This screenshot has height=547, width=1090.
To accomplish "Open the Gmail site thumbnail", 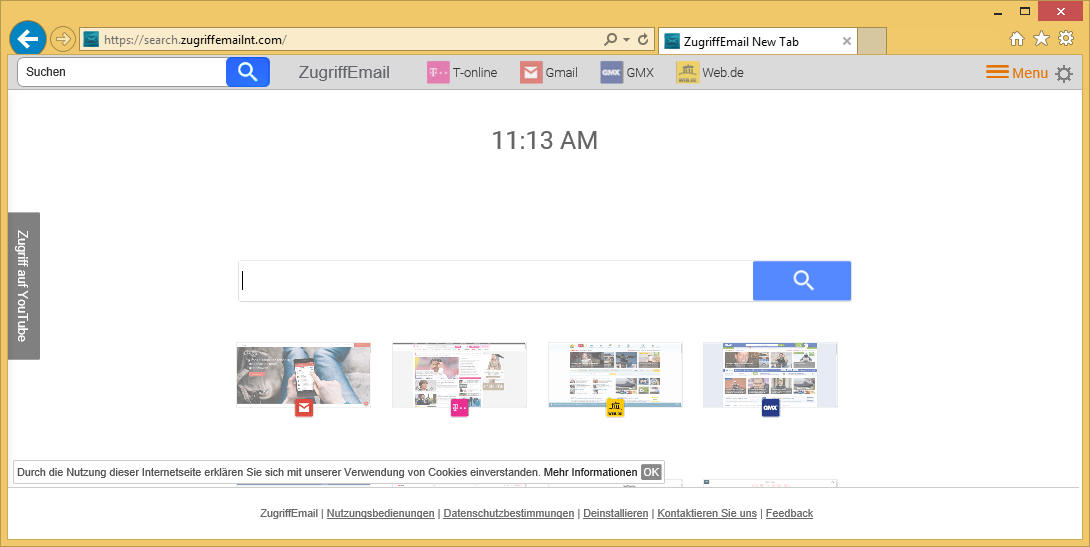I will [303, 375].
